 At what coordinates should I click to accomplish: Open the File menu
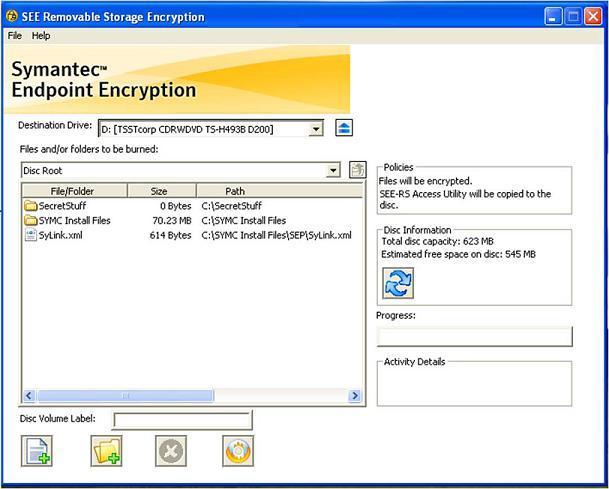(14, 36)
